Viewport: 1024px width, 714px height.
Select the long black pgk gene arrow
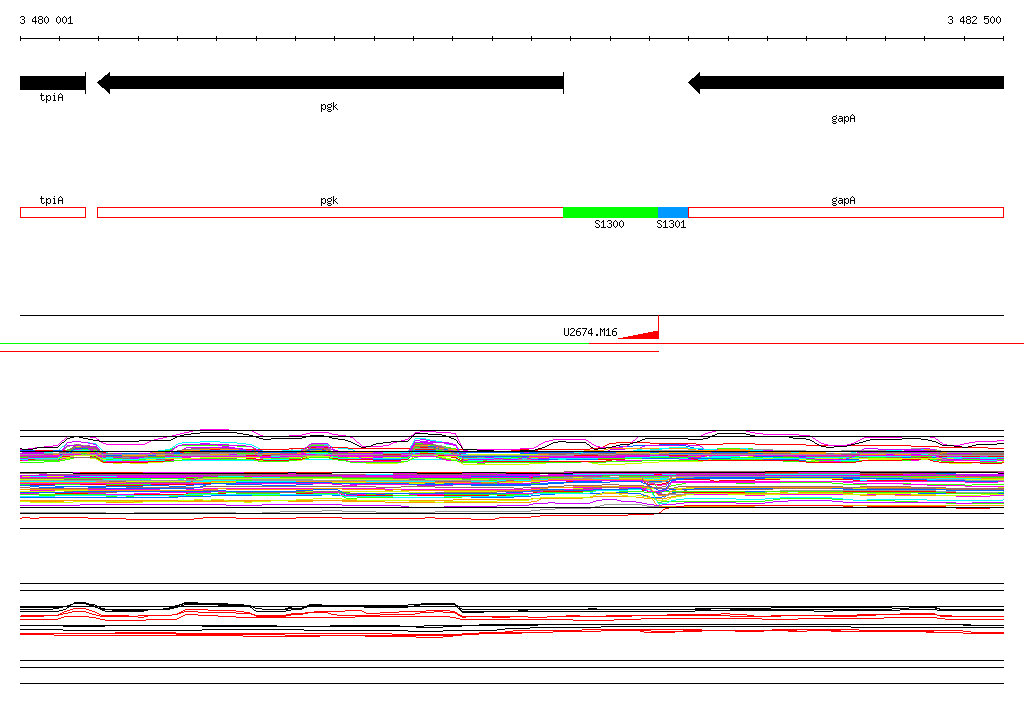[x=330, y=83]
